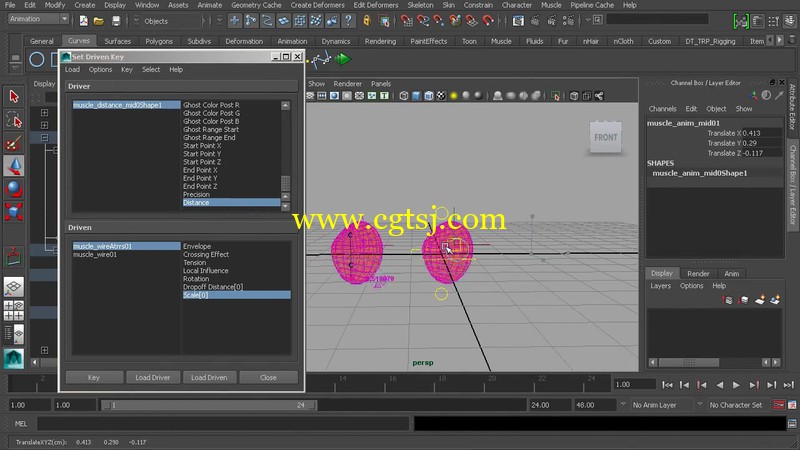Viewport: 800px width, 450px height.
Task: Select the arrow Select tool
Action: [14, 96]
